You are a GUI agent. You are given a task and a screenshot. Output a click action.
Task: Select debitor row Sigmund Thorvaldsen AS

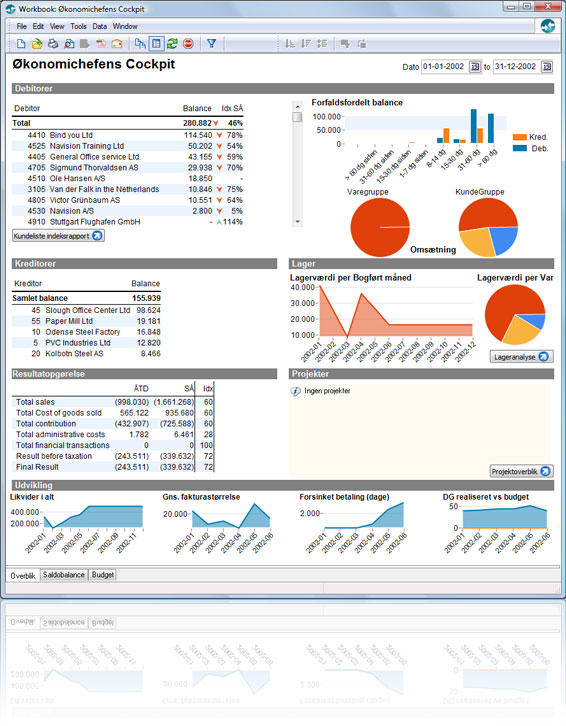pyautogui.click(x=128, y=168)
